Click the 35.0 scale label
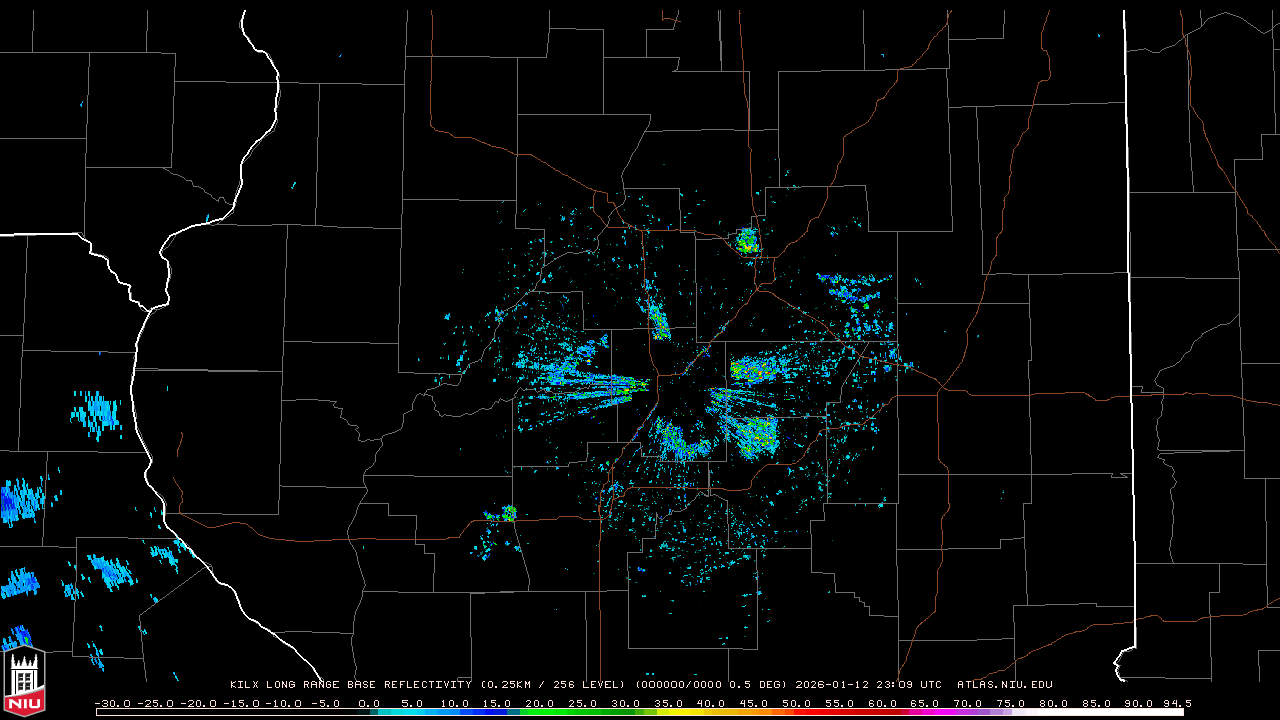Screen dimensions: 1280x720 [668, 703]
